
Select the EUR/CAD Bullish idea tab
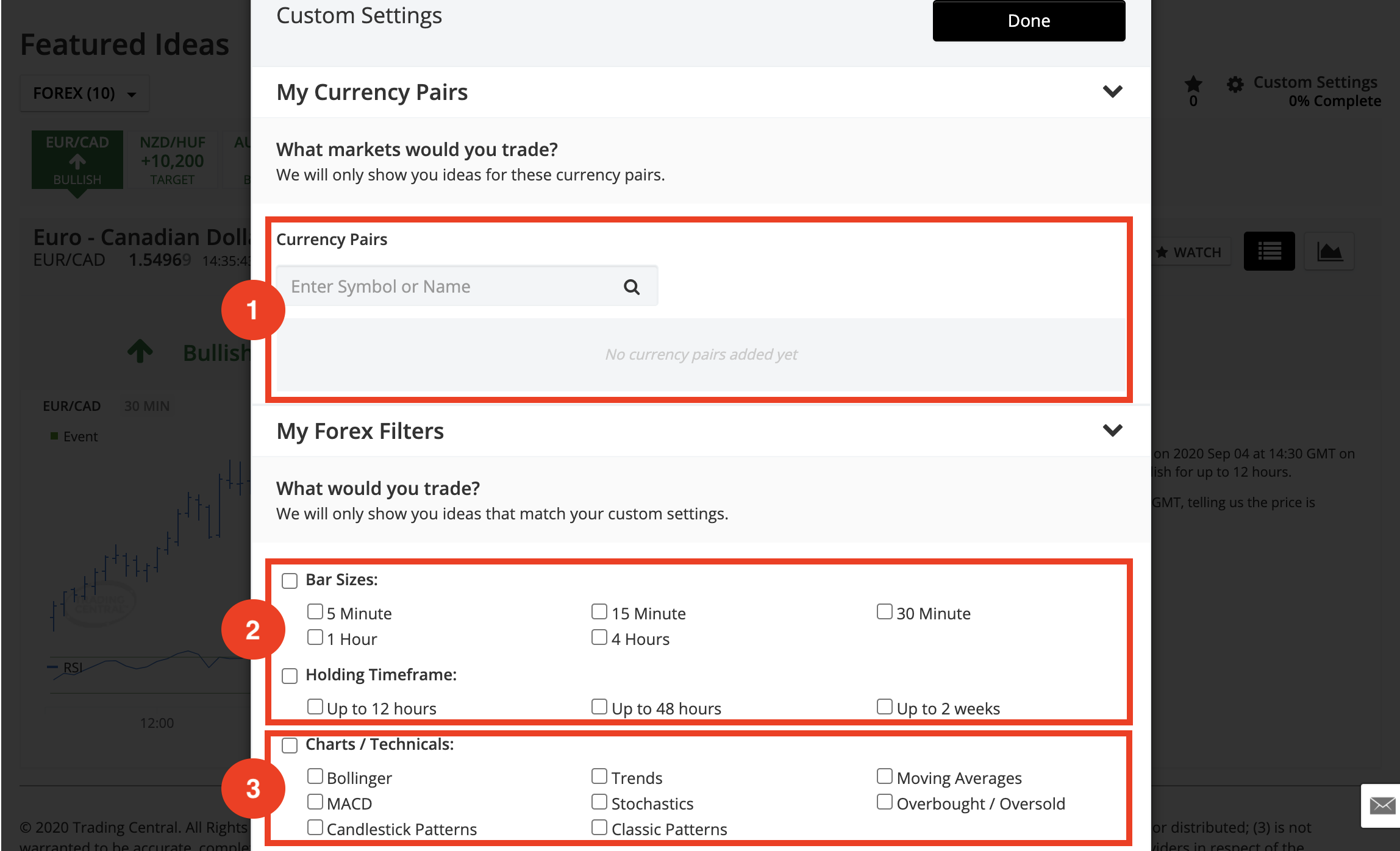(x=77, y=160)
